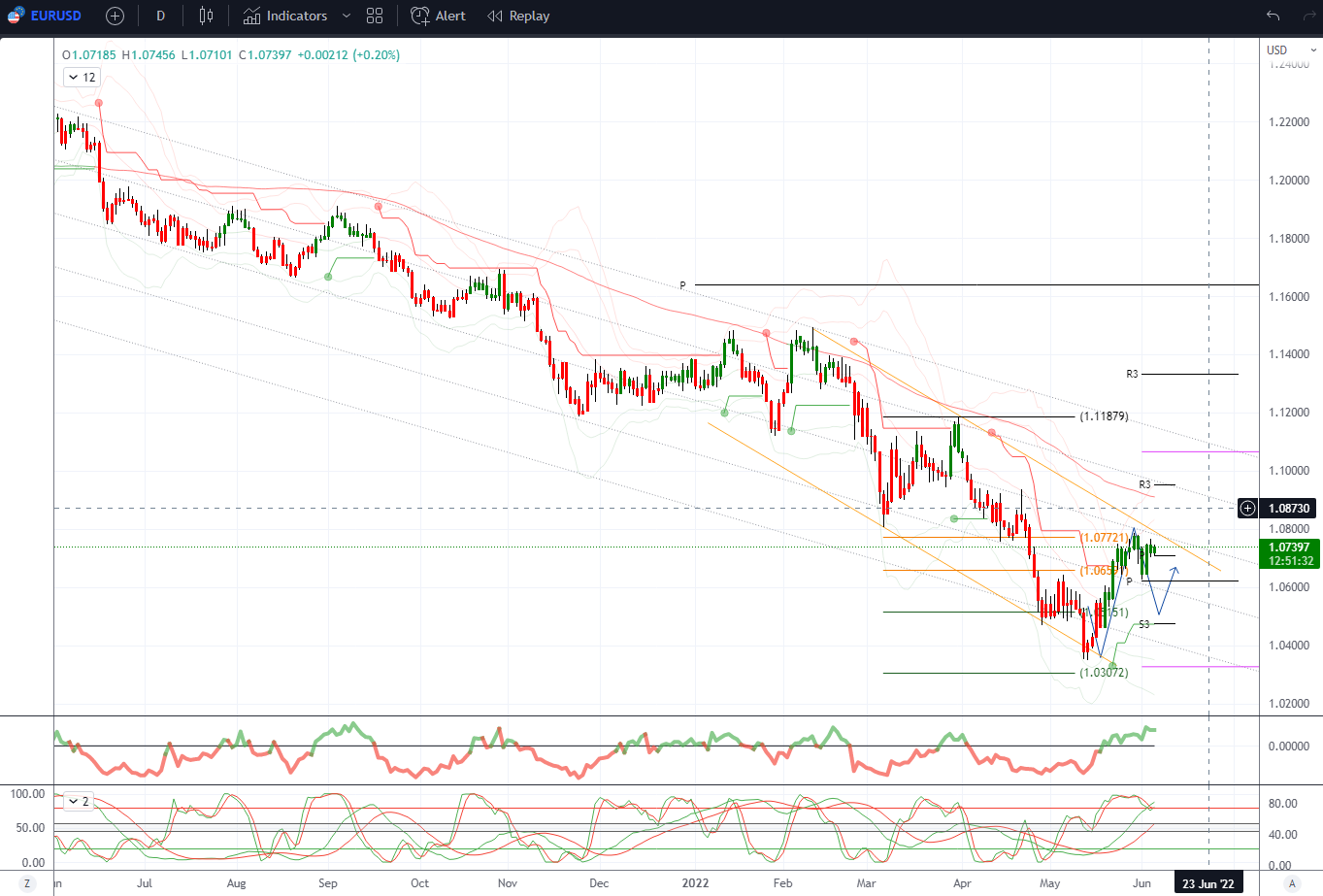This screenshot has width=1323, height=896.
Task: Undo the last chart action
Action: pyautogui.click(x=1273, y=16)
